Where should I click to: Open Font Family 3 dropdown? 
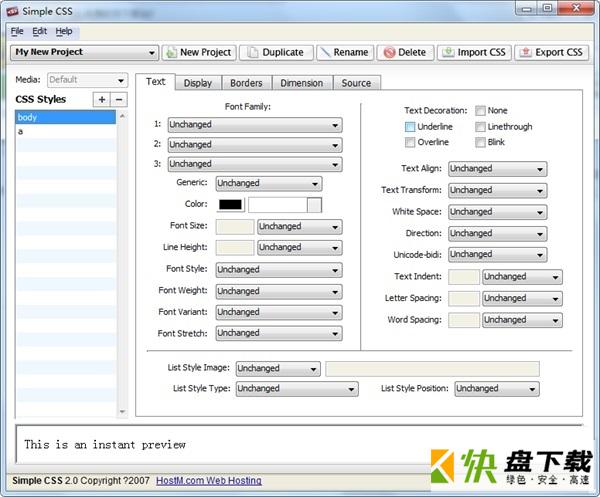255,164
